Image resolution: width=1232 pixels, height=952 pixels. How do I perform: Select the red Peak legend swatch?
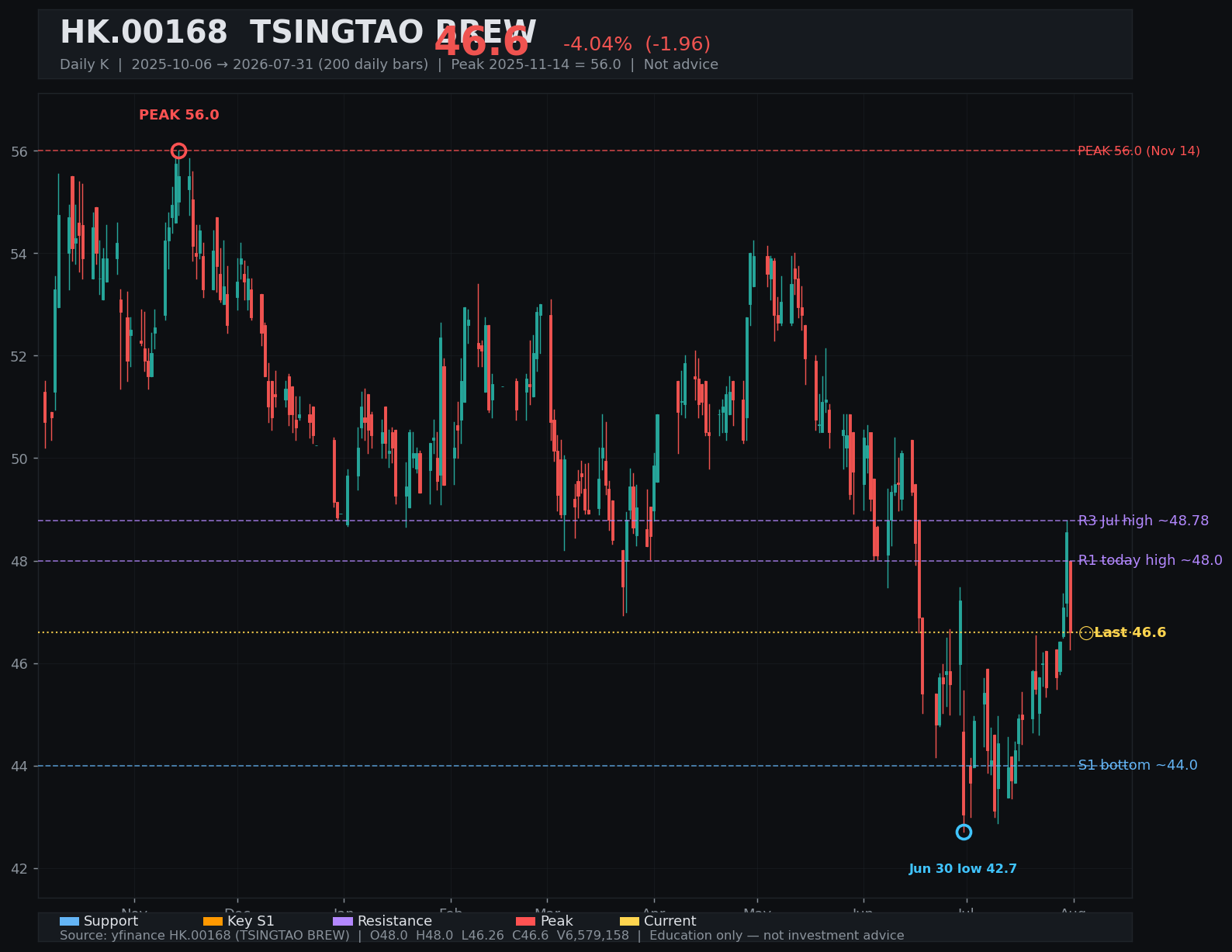(x=526, y=921)
